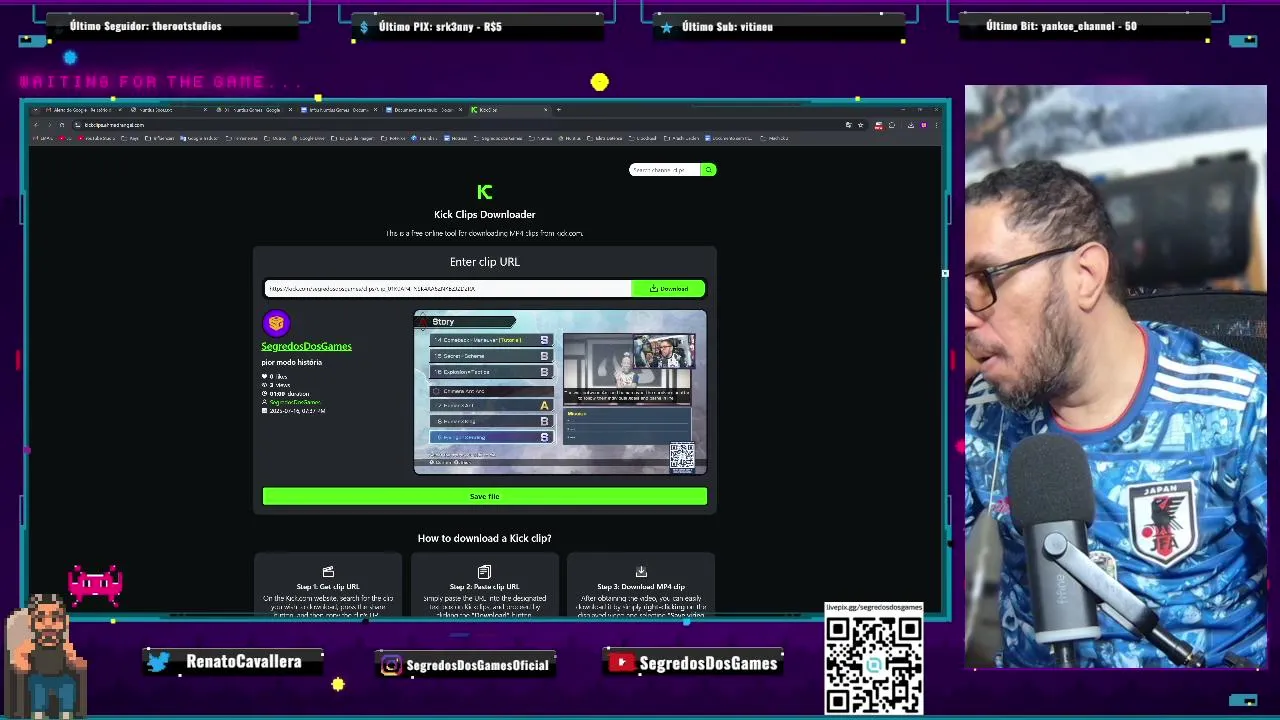This screenshot has width=1280, height=720.
Task: Open the small SegredosDosGames link in clip details
Action: 294,402
